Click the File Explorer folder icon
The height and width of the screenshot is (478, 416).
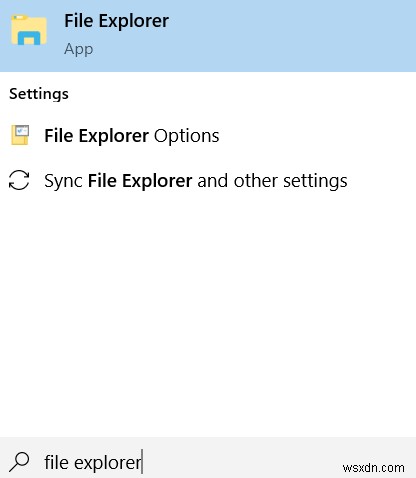[x=29, y=30]
